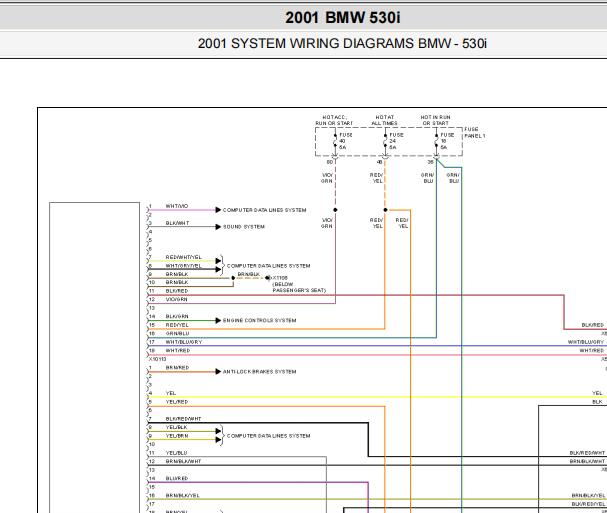Click the "YEL/BRN" wire label
Screen dimensions: 607x513
point(177,436)
